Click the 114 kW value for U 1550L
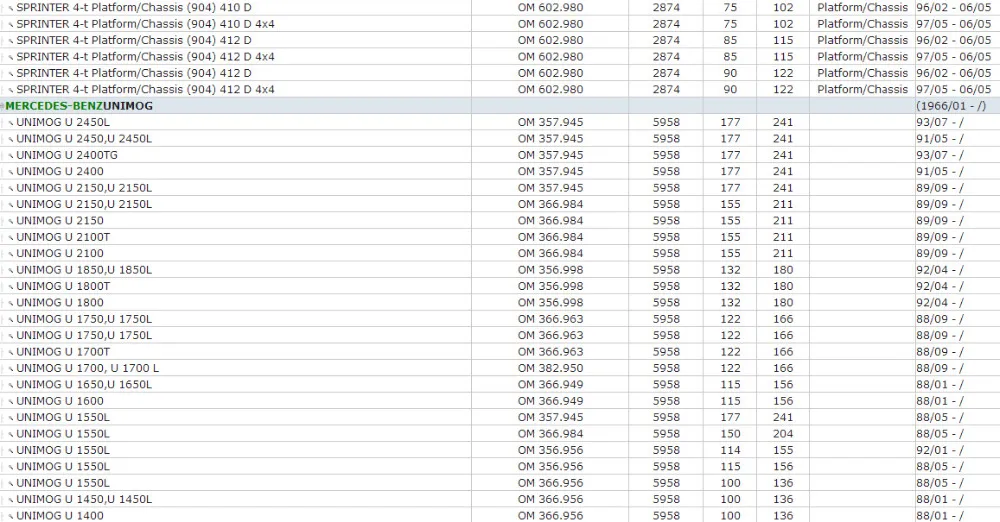The height and width of the screenshot is (522, 1000). pos(730,450)
